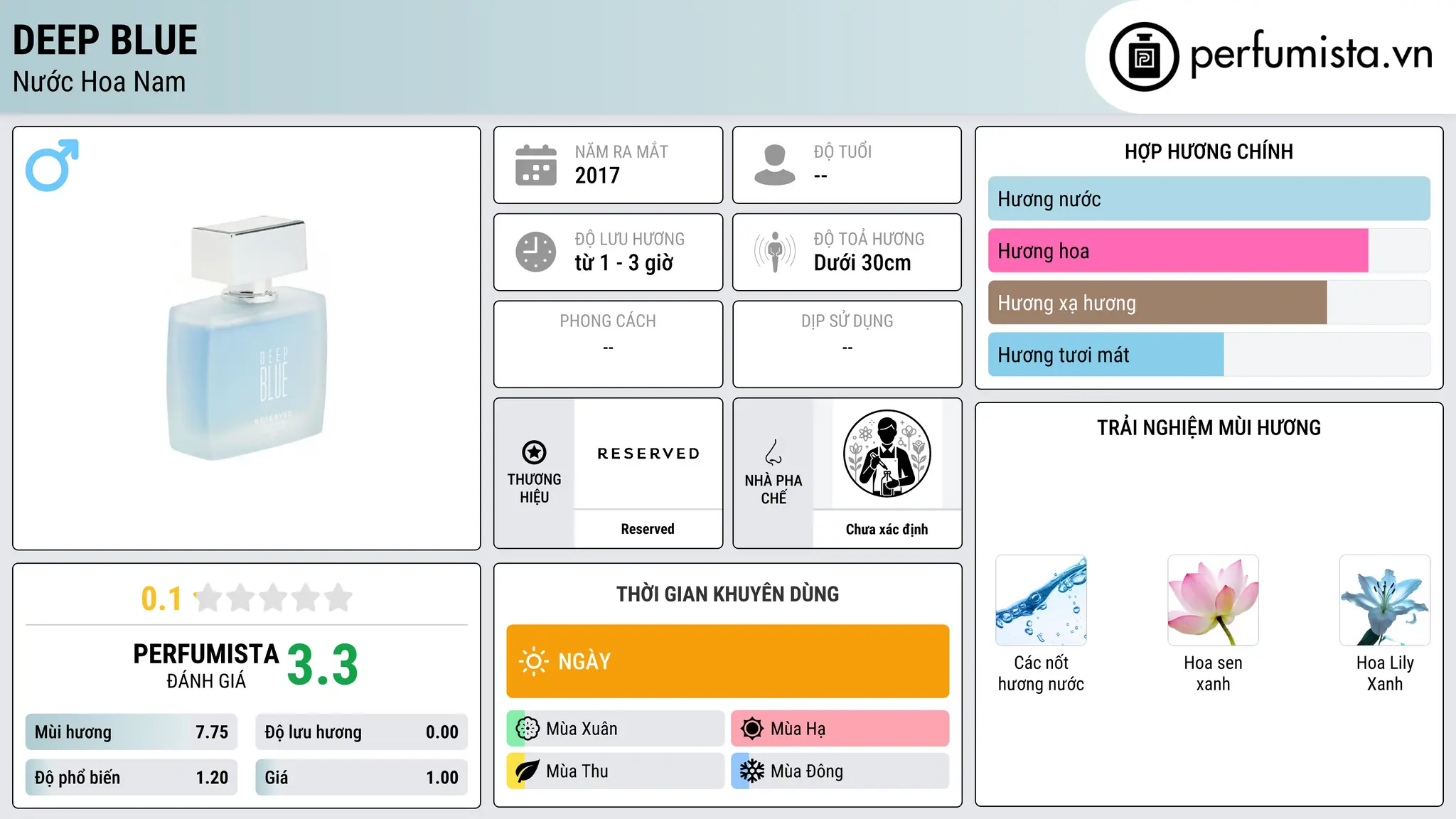This screenshot has height=819, width=1456.
Task: Click the projection value Dưới 30cm
Action: coord(862,263)
